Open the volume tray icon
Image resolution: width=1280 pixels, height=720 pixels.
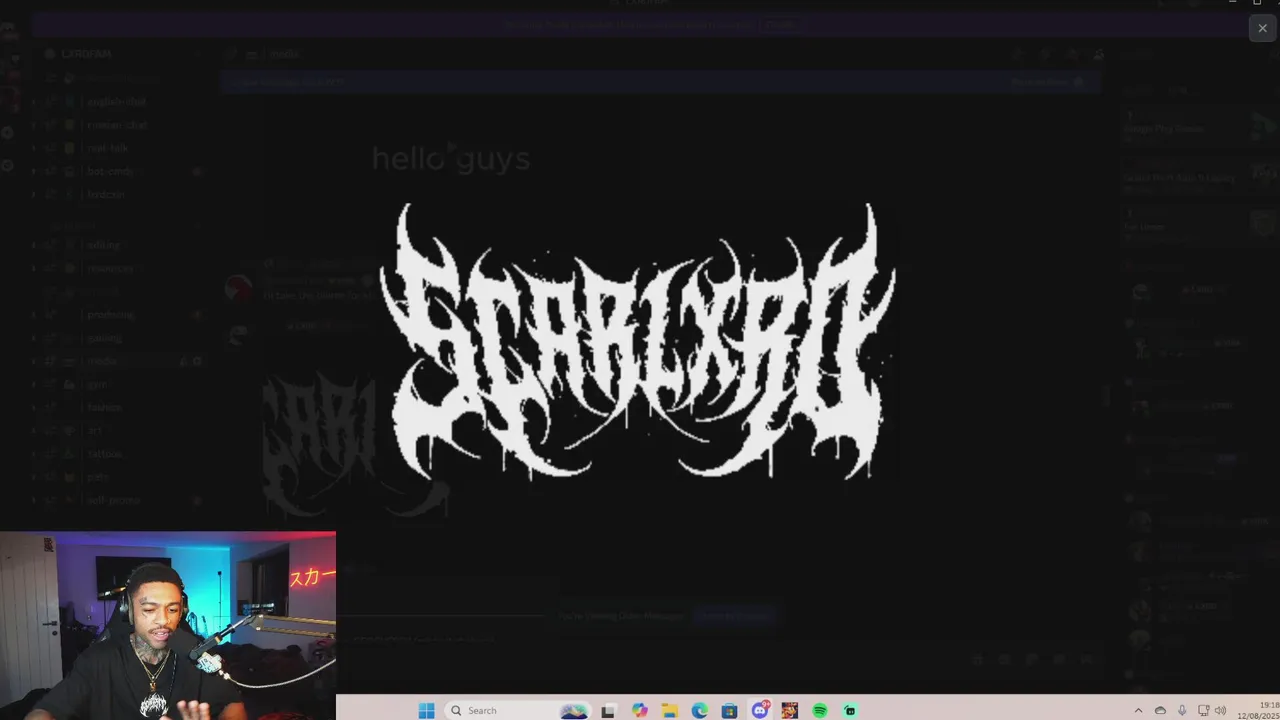[1221, 710]
